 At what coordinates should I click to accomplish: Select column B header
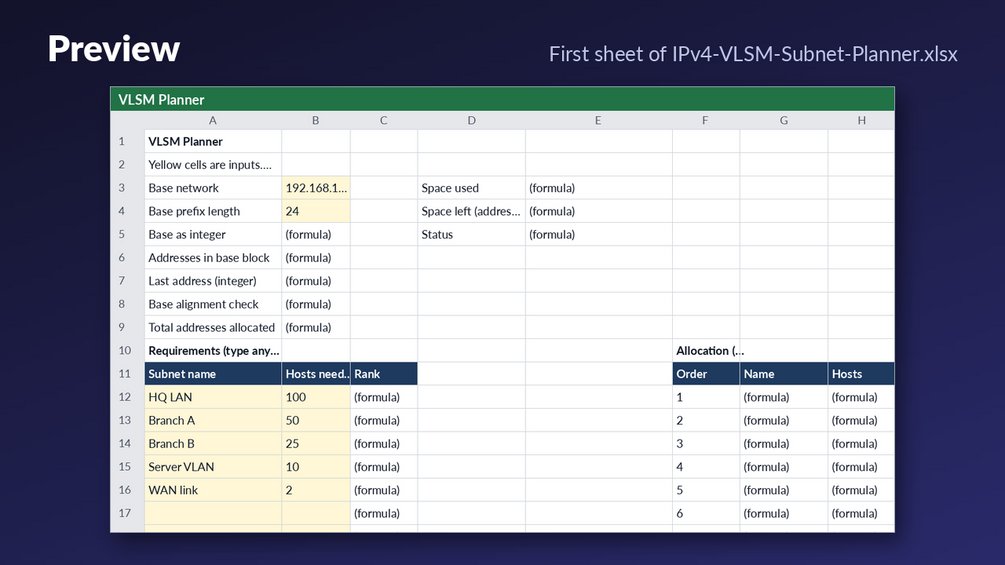coord(315,120)
